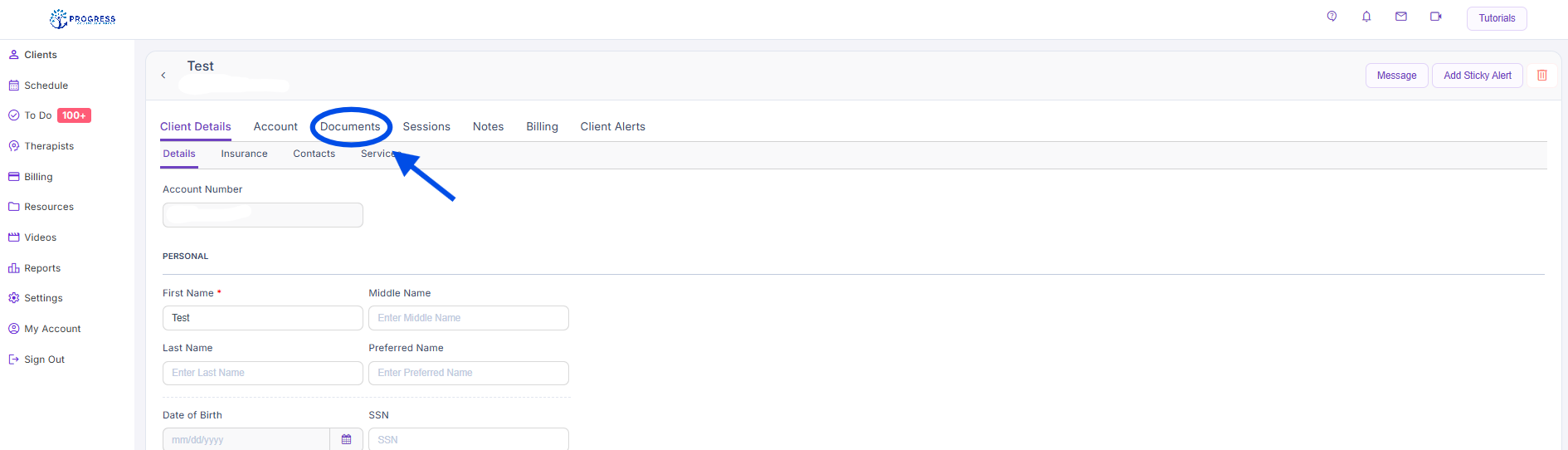Viewport: 1568px width, 450px height.
Task: Click the video camera icon
Action: coord(1436,17)
